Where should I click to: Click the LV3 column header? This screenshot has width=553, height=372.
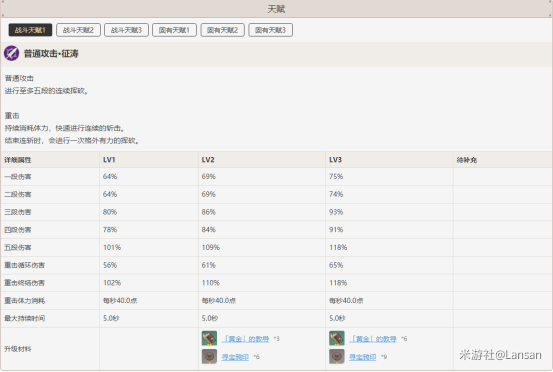click(x=335, y=160)
